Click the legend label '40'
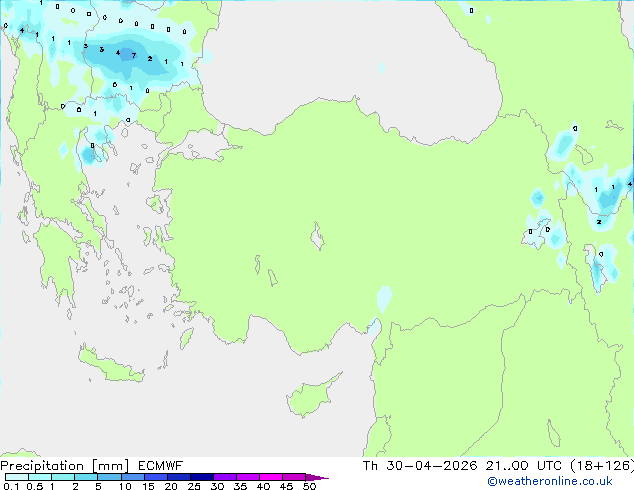The width and height of the screenshot is (634, 490). click(x=263, y=486)
